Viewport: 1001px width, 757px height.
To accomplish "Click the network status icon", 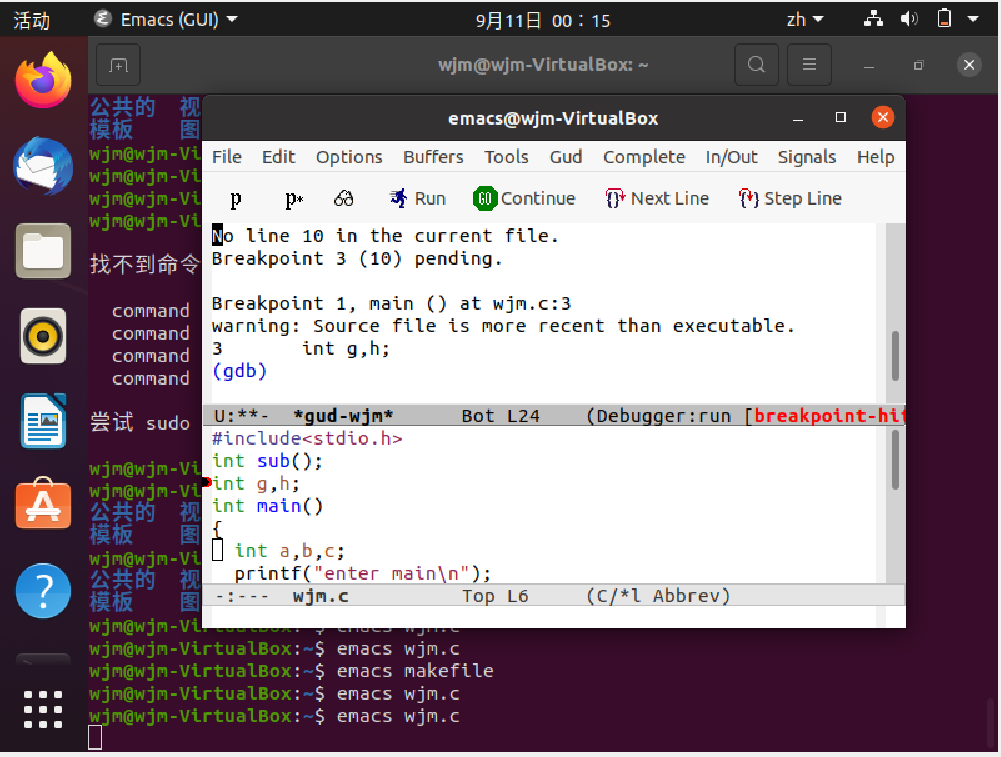I will point(873,19).
